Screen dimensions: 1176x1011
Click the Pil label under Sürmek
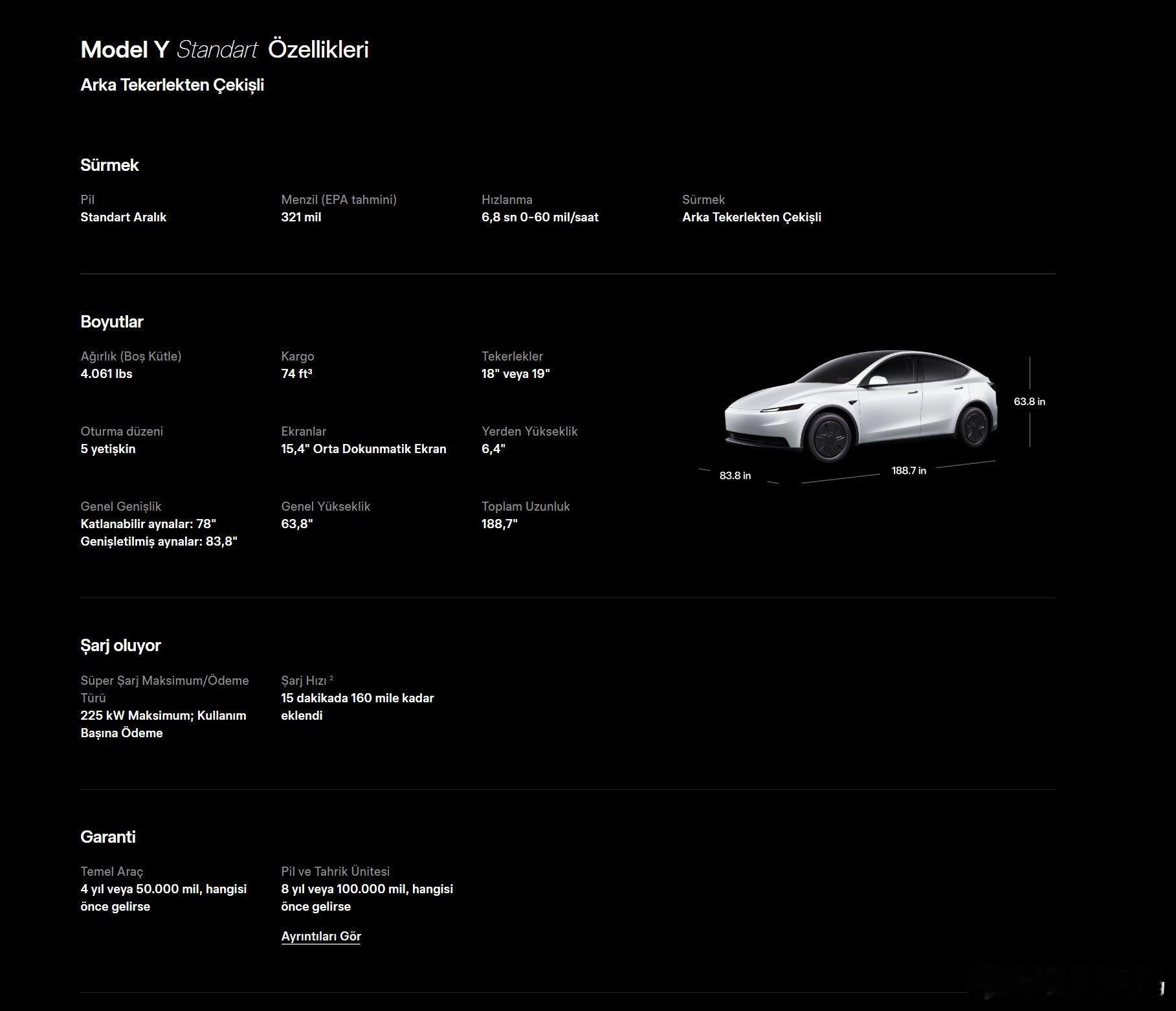(87, 199)
